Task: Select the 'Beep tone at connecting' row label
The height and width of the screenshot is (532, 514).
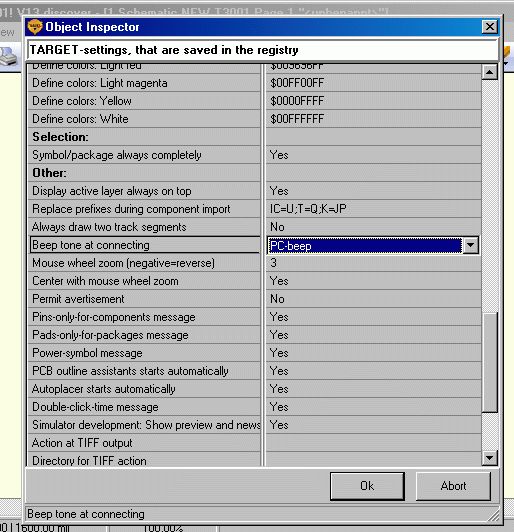Action: tap(91, 245)
